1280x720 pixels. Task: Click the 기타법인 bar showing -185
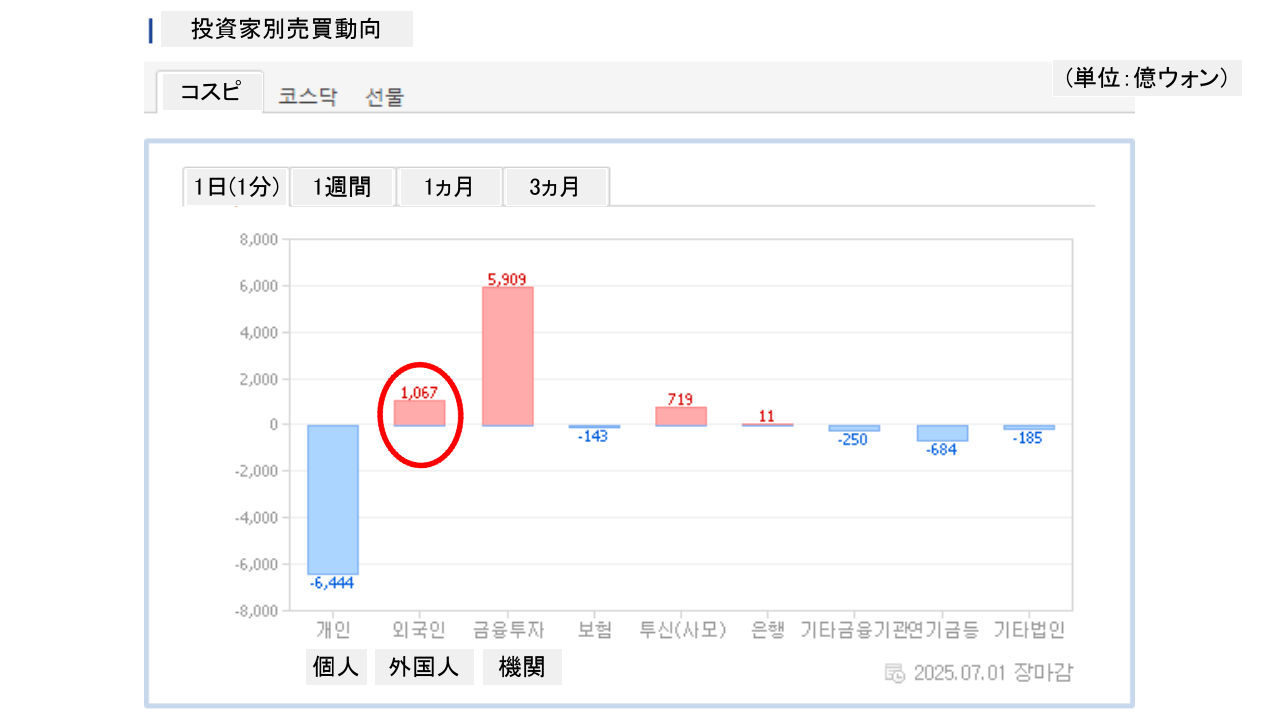click(x=1028, y=427)
